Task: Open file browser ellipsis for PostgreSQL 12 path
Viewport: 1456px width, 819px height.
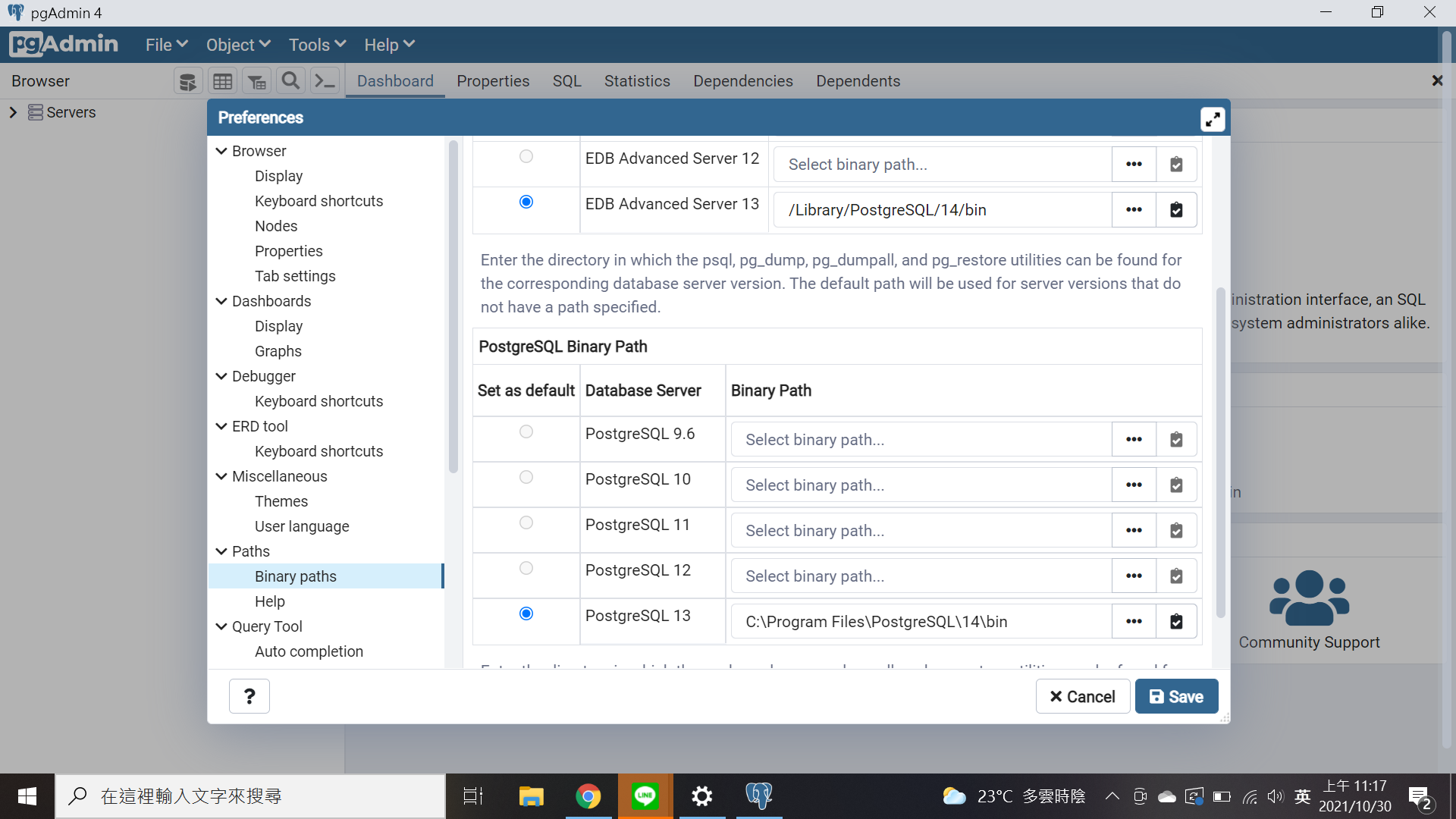Action: pyautogui.click(x=1134, y=576)
